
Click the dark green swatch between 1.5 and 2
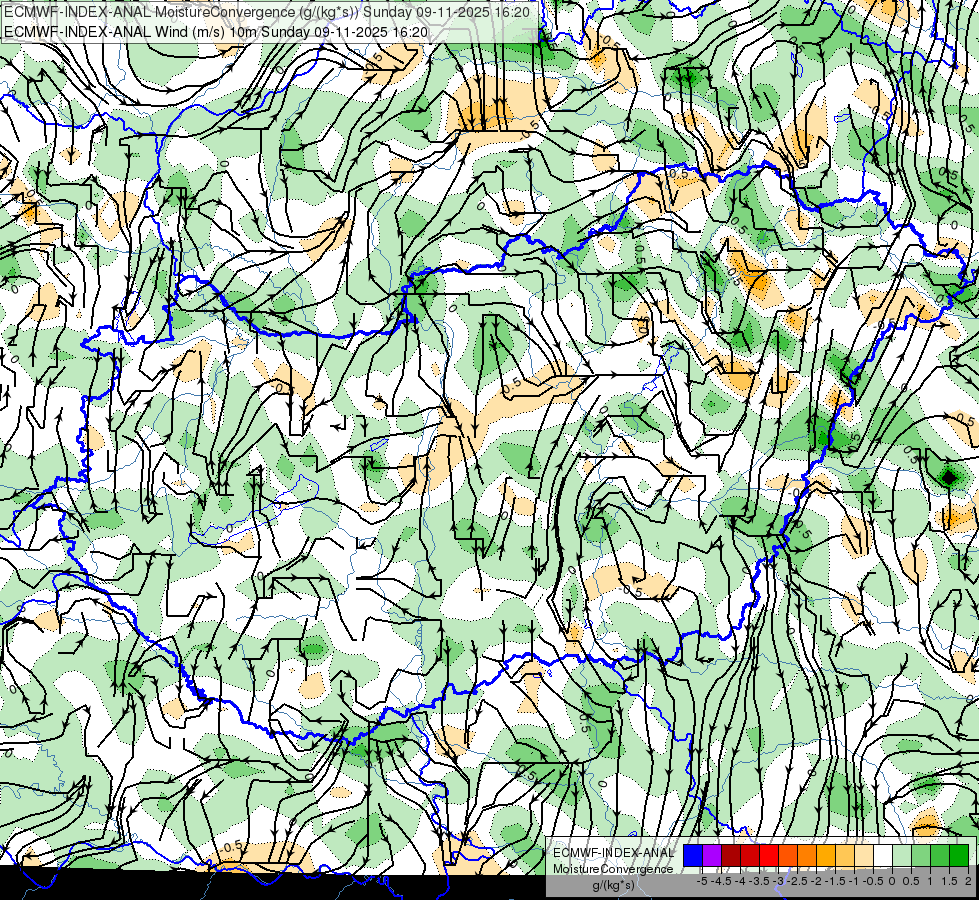pos(959,856)
